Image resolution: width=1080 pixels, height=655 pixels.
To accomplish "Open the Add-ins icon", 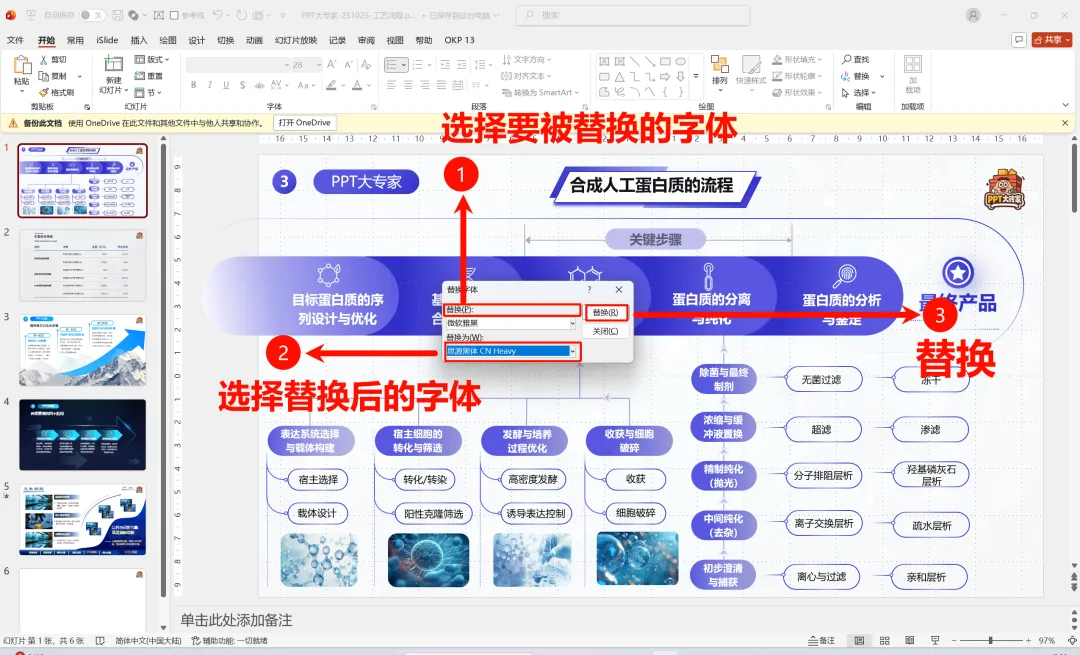I will (913, 65).
